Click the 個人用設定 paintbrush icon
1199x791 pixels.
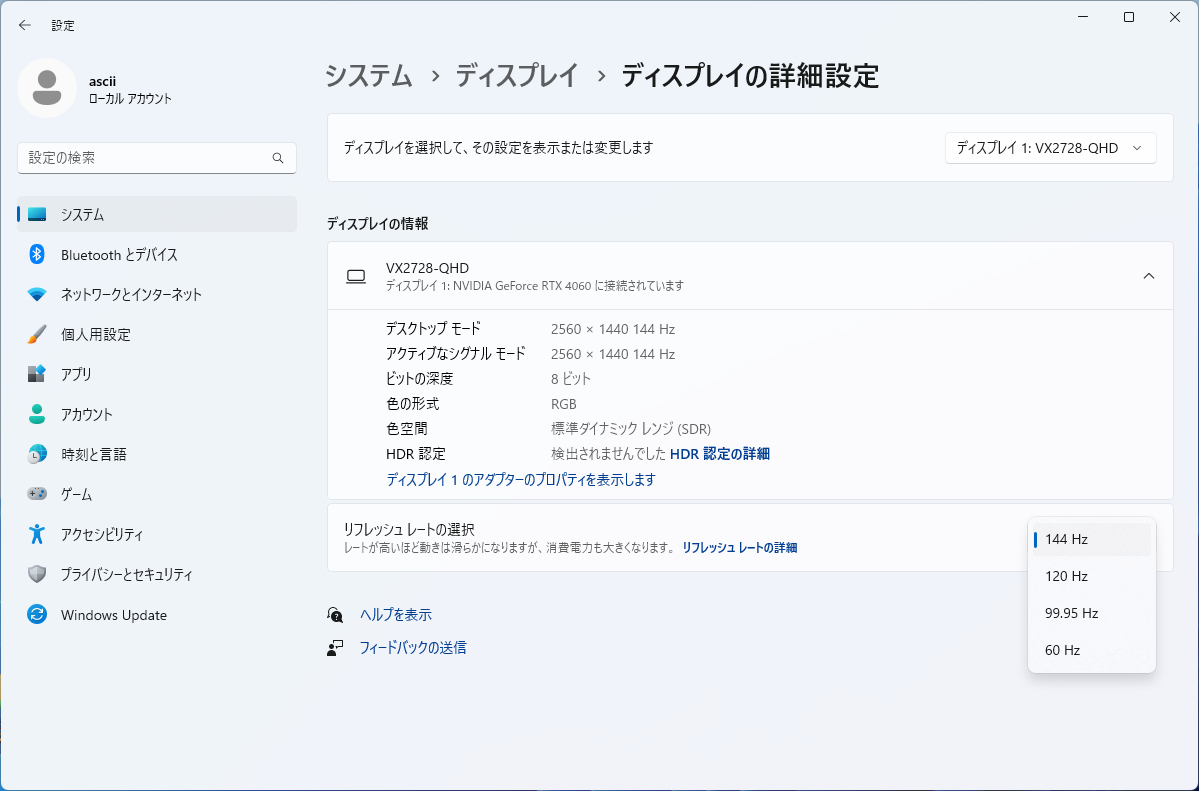37,335
